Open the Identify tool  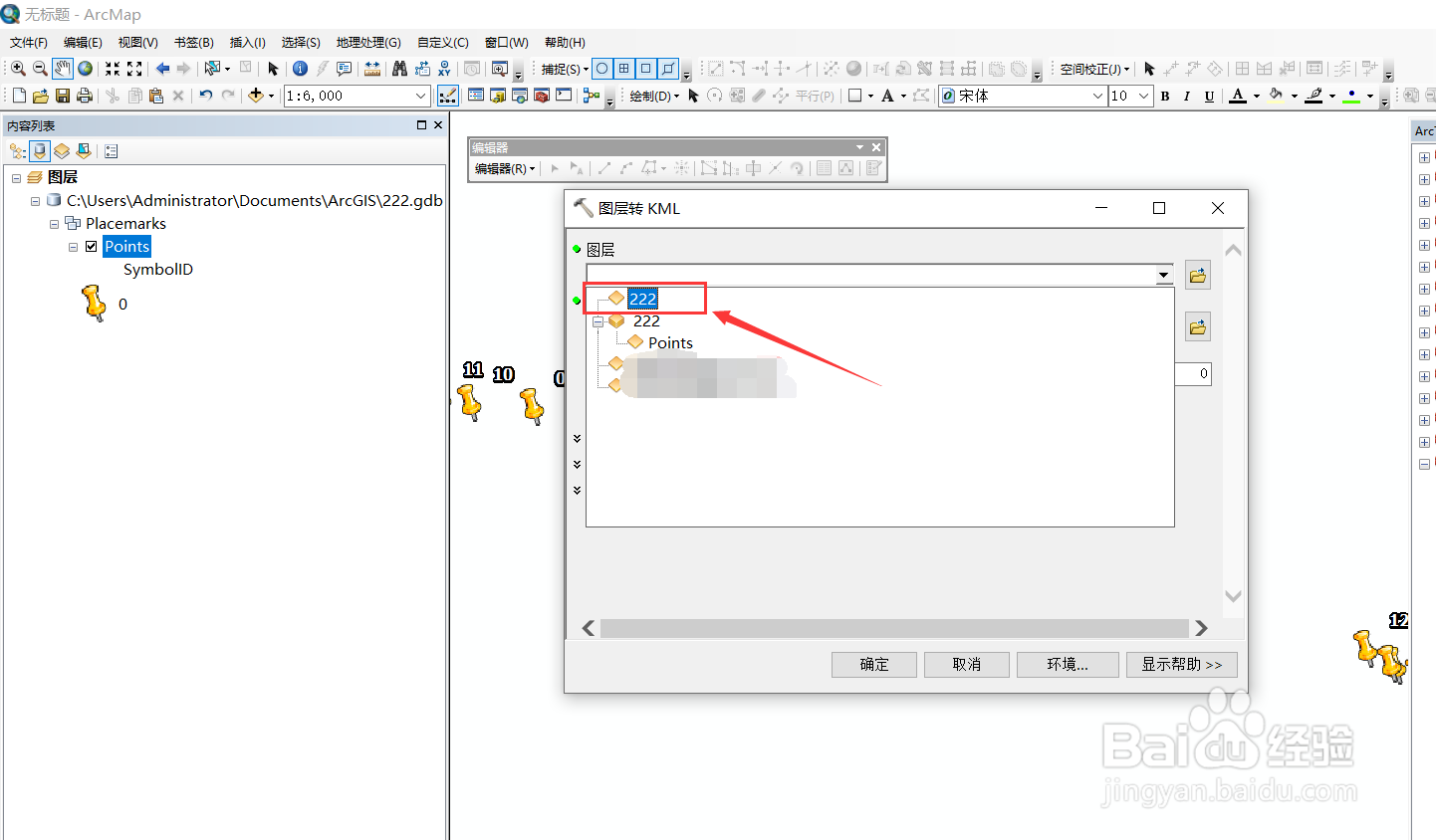300,69
